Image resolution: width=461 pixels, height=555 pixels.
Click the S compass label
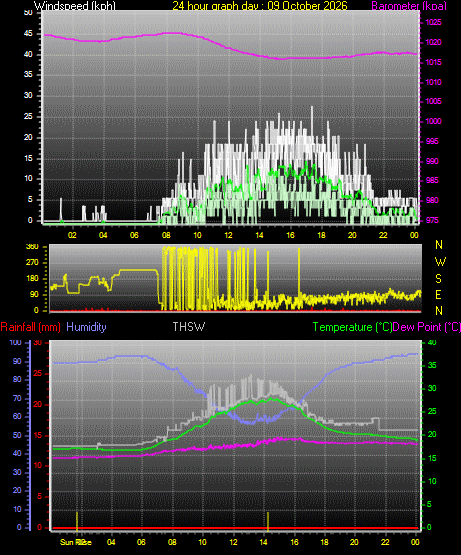pyautogui.click(x=439, y=279)
